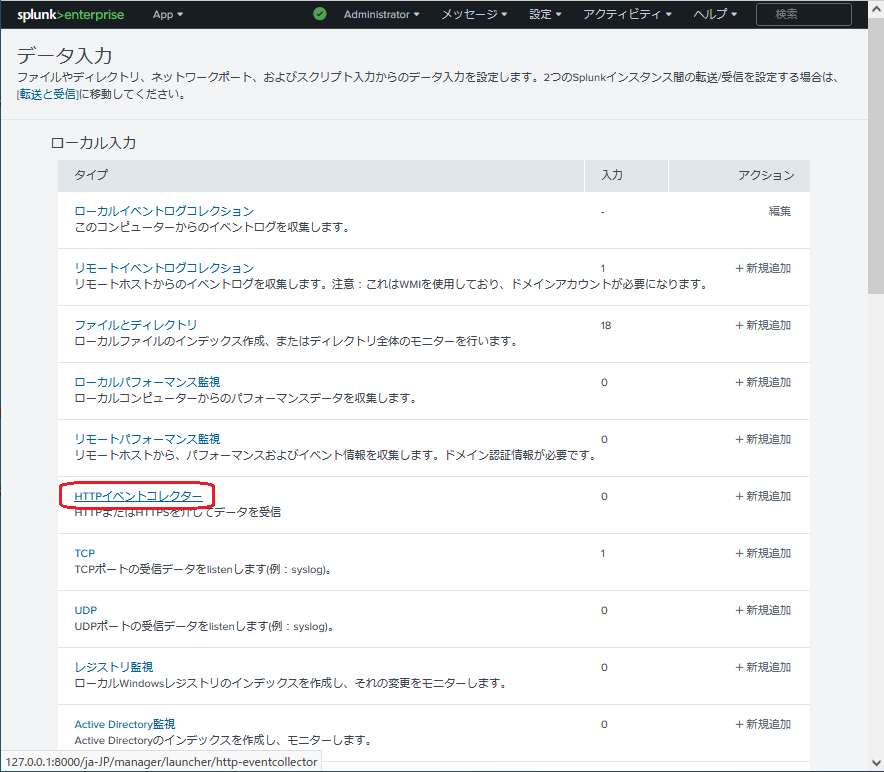Click 新規追加 for リモートイベントログコレクション
884x772 pixels.
coord(763,268)
